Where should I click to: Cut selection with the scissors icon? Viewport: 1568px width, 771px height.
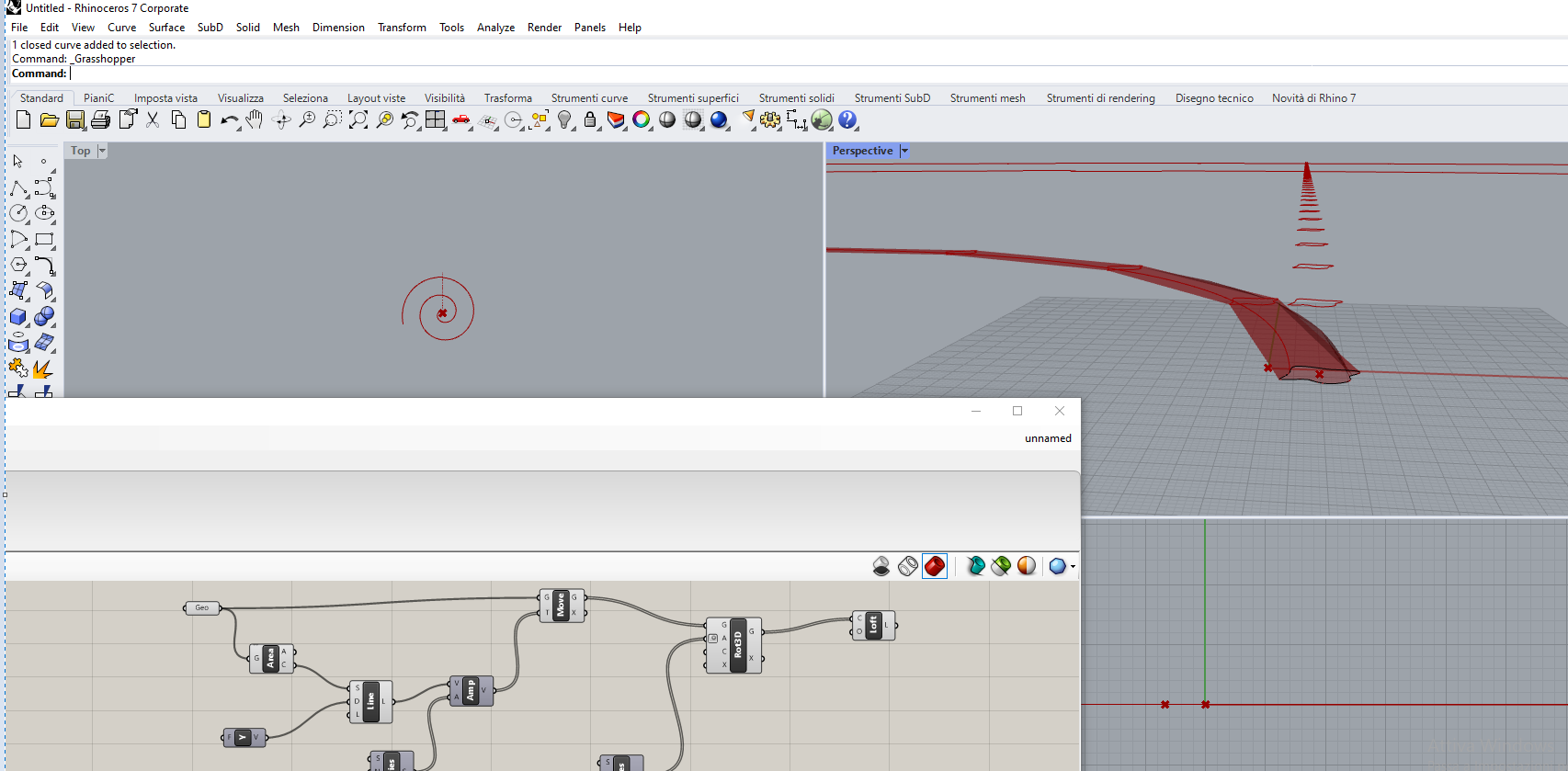pyautogui.click(x=153, y=119)
